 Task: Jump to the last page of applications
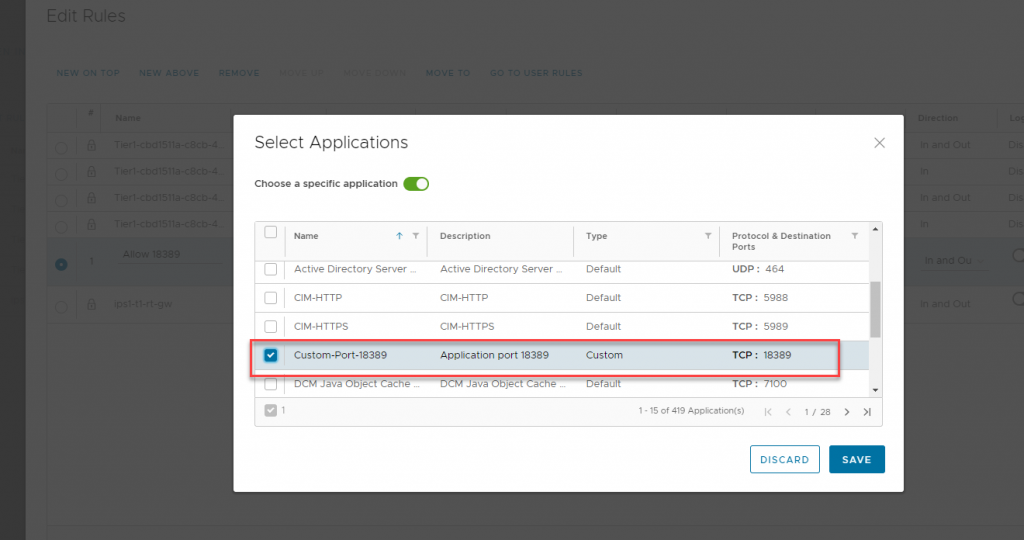tap(867, 412)
